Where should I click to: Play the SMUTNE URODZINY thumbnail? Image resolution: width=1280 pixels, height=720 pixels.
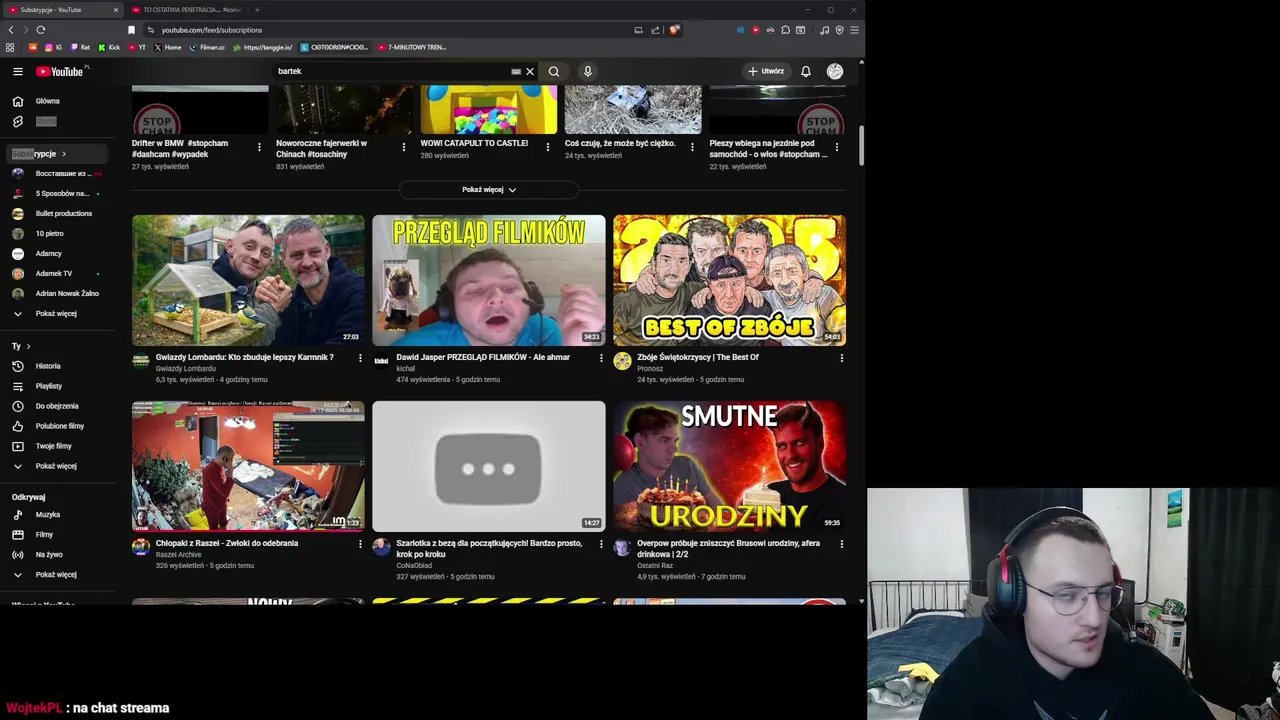click(729, 466)
